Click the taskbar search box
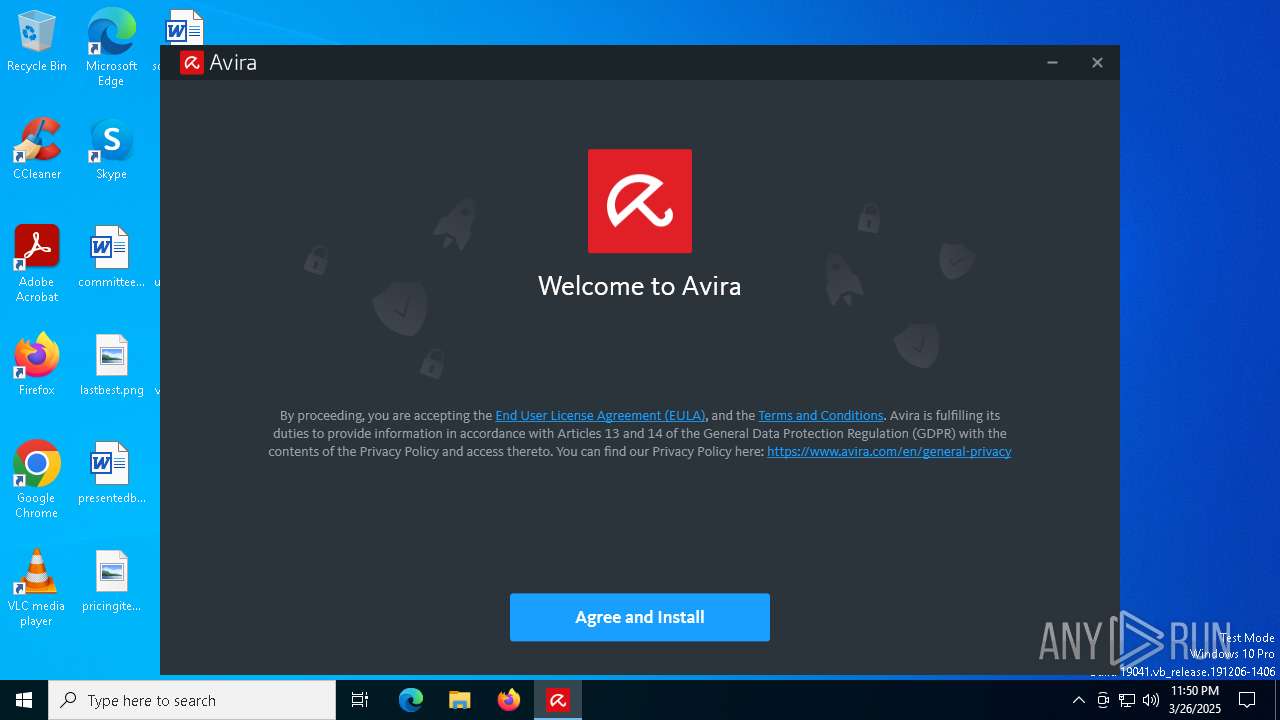1280x720 pixels. [192, 700]
